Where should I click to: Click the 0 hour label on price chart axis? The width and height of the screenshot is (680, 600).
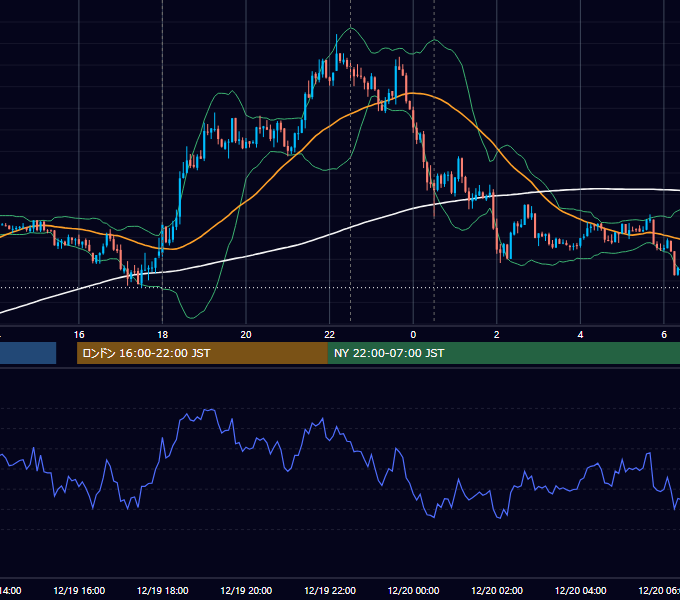click(x=413, y=335)
